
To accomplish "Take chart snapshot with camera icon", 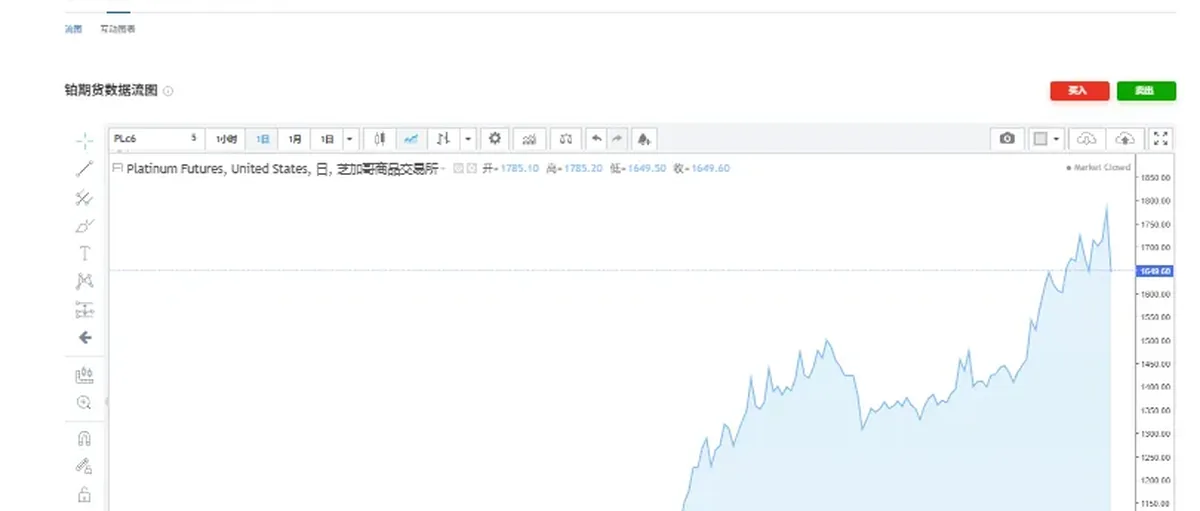I will [x=1008, y=138].
